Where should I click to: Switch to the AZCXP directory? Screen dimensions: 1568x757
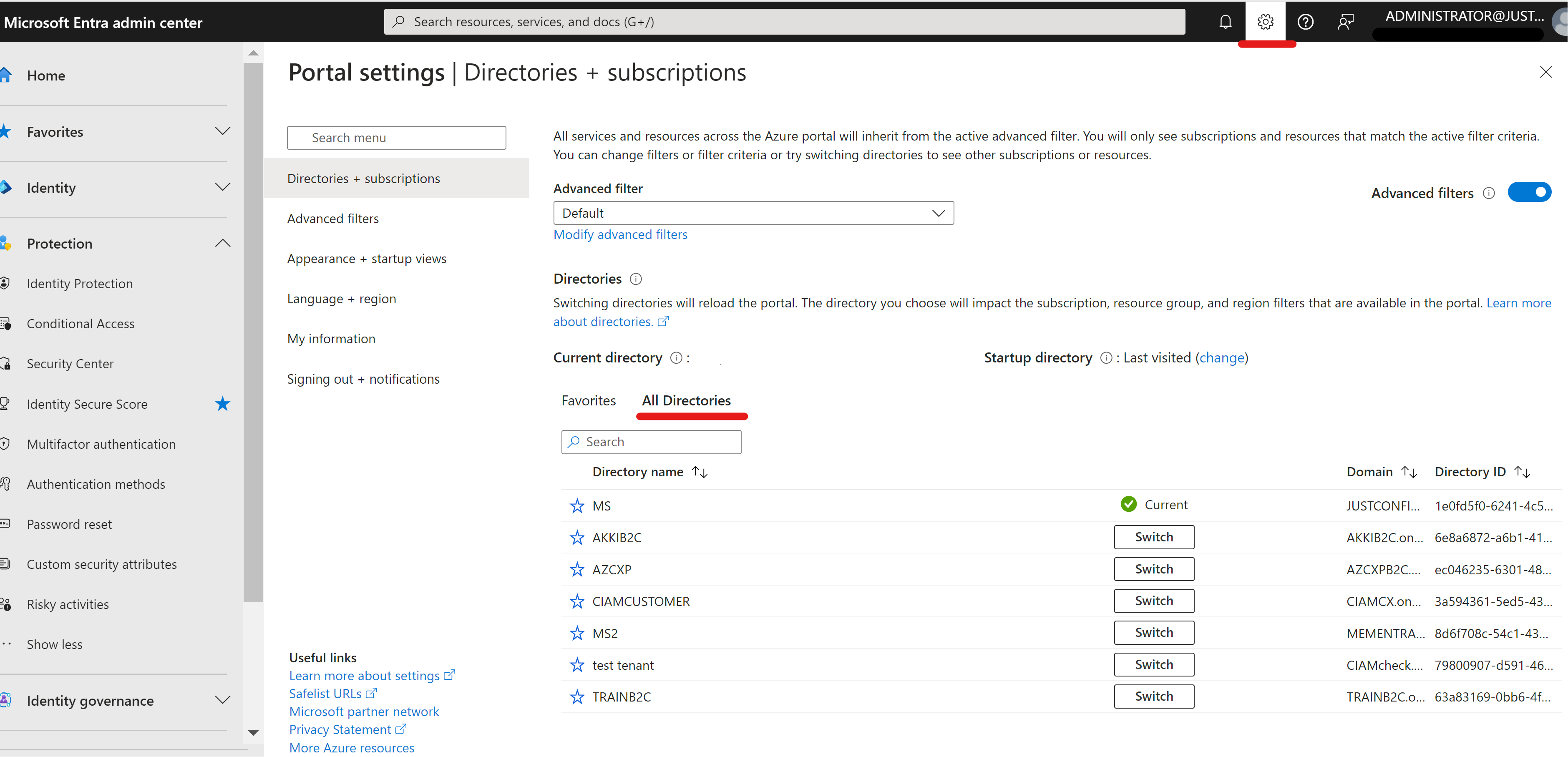pos(1153,569)
